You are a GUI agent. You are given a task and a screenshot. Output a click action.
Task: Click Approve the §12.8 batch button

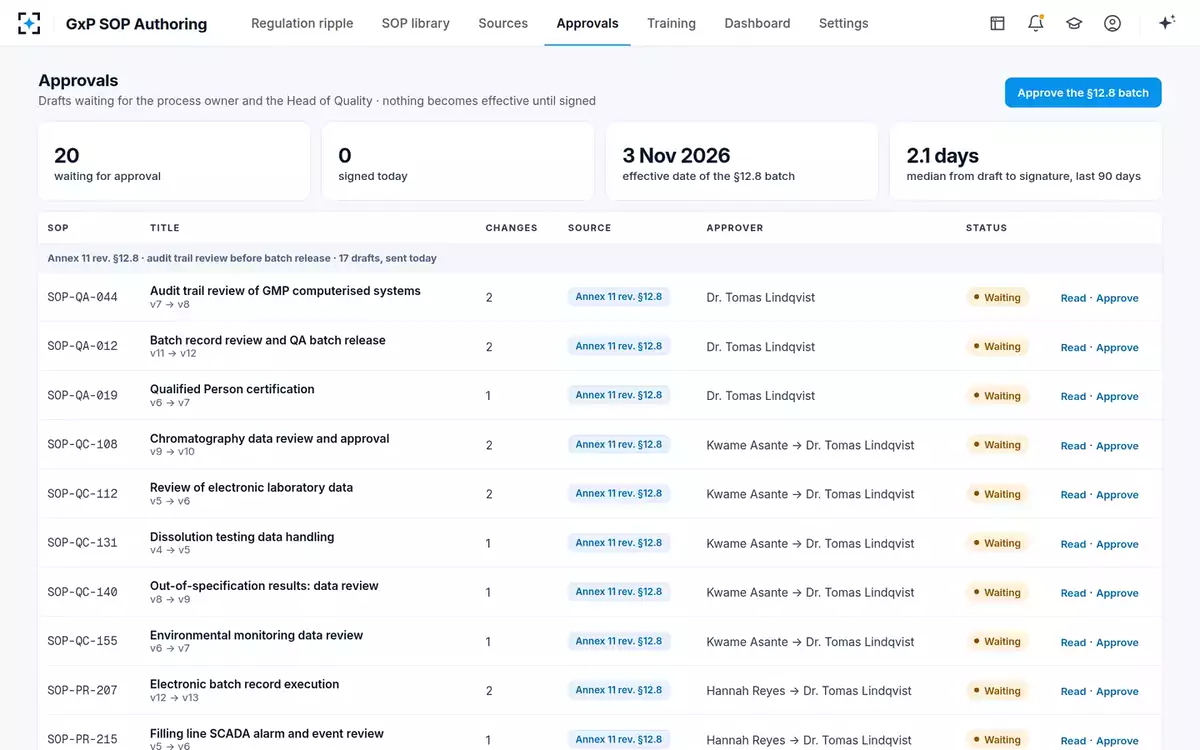[x=1083, y=93]
